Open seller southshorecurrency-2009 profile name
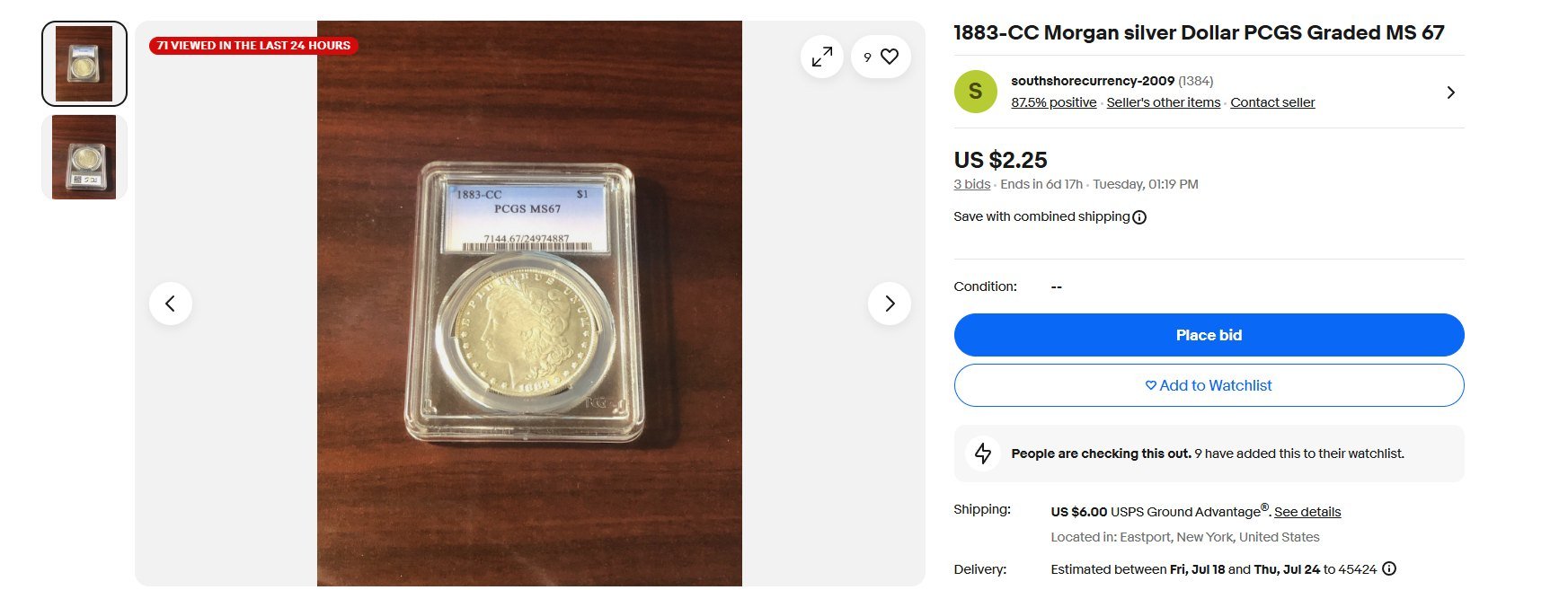Image resolution: width=1568 pixels, height=590 pixels. point(1093,81)
